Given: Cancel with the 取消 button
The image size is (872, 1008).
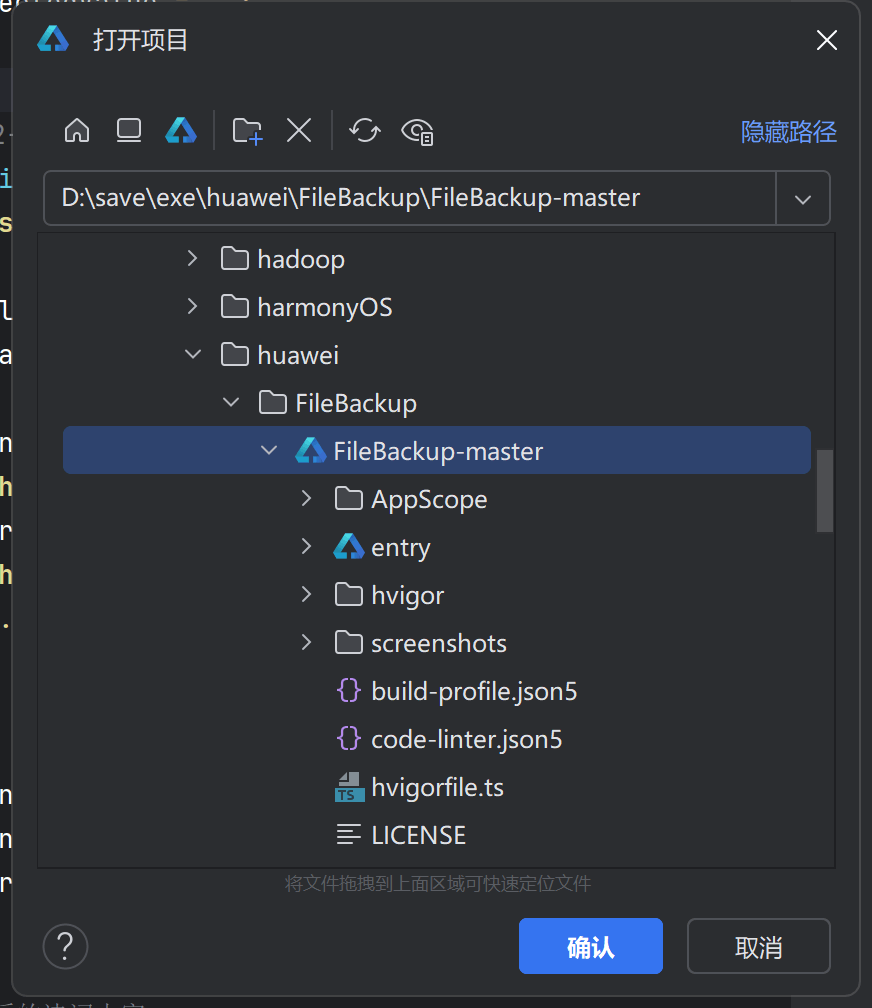Looking at the screenshot, I should [759, 946].
